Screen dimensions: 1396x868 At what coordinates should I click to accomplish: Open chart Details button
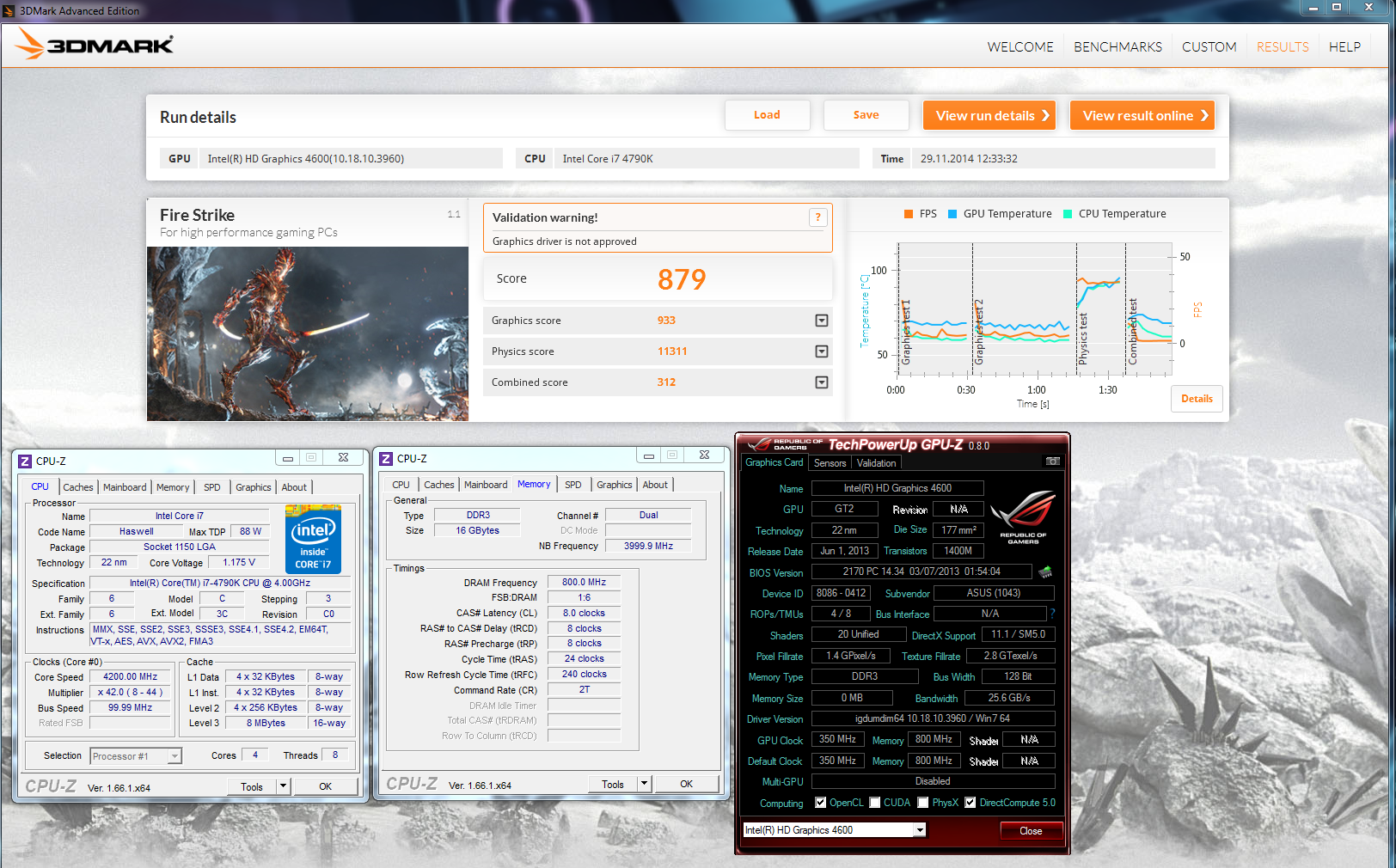coord(1197,399)
